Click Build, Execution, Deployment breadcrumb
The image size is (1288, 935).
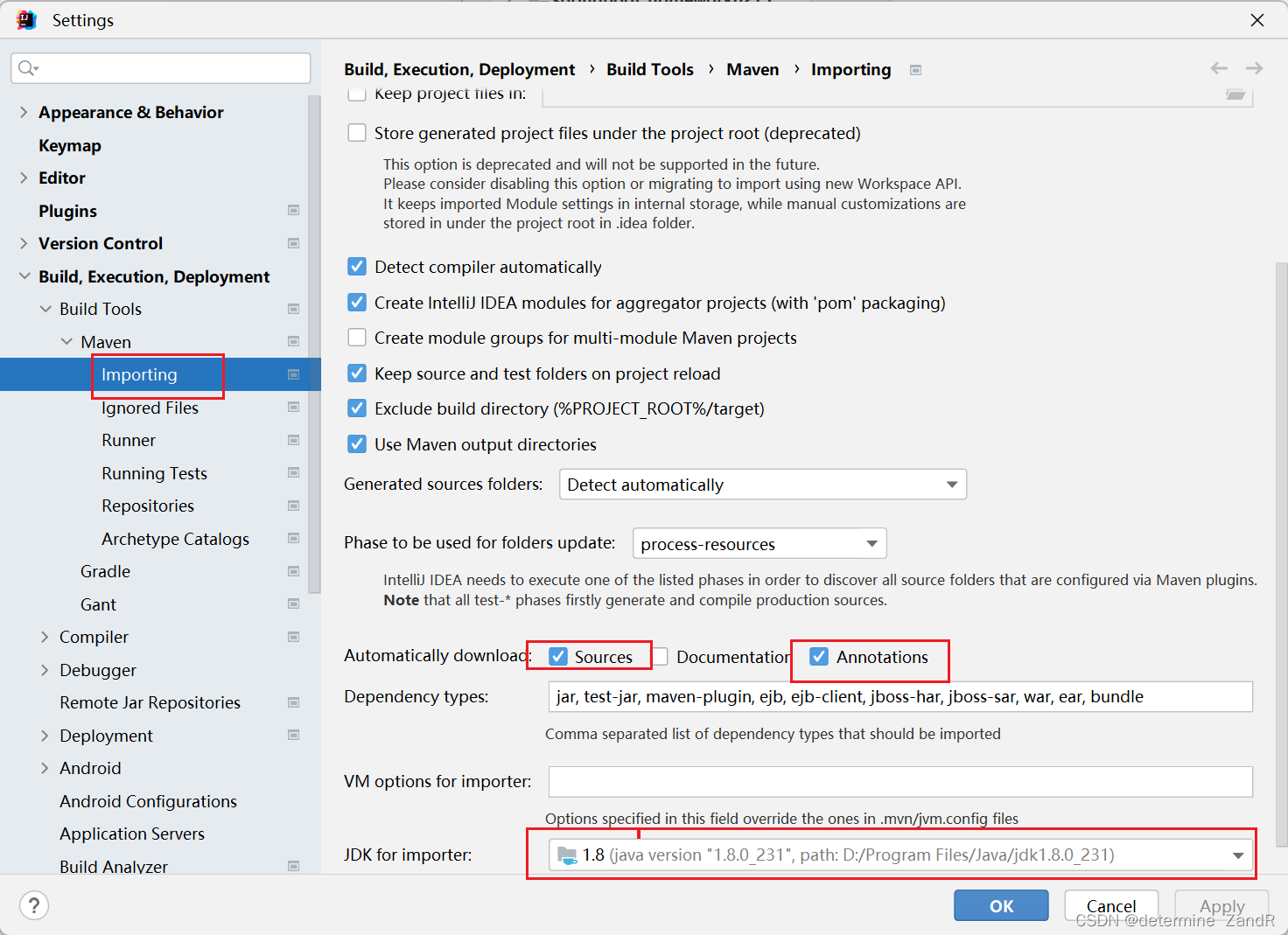459,69
